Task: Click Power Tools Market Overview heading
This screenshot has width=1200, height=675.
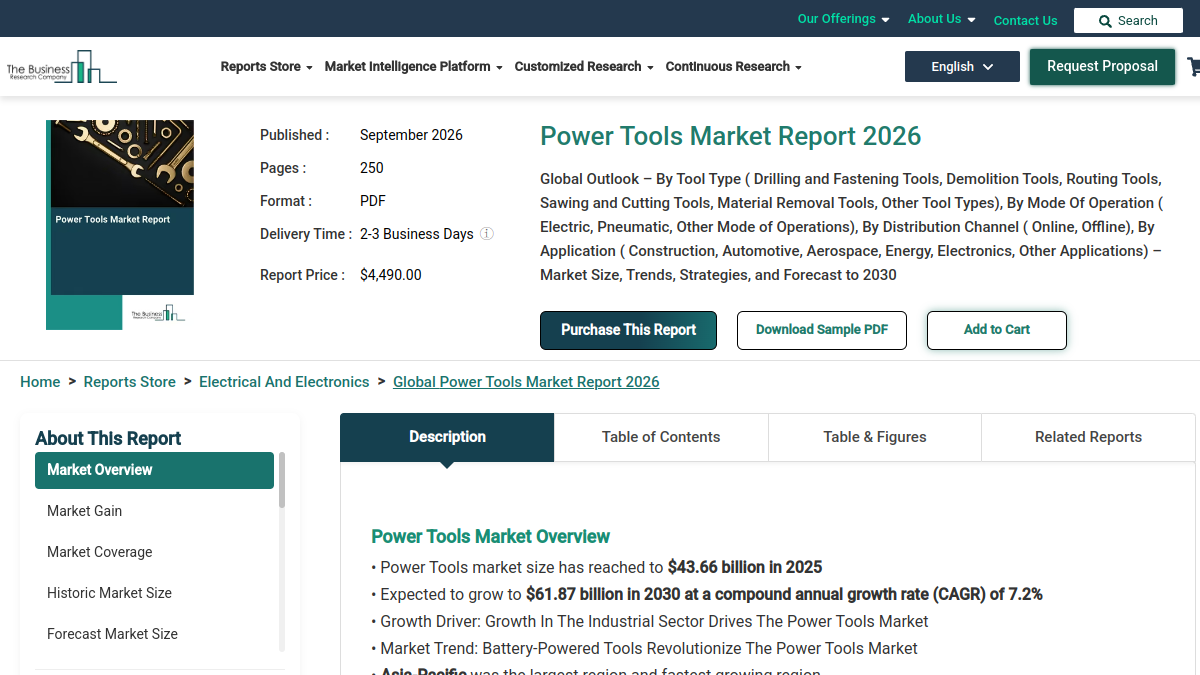Action: tap(490, 537)
